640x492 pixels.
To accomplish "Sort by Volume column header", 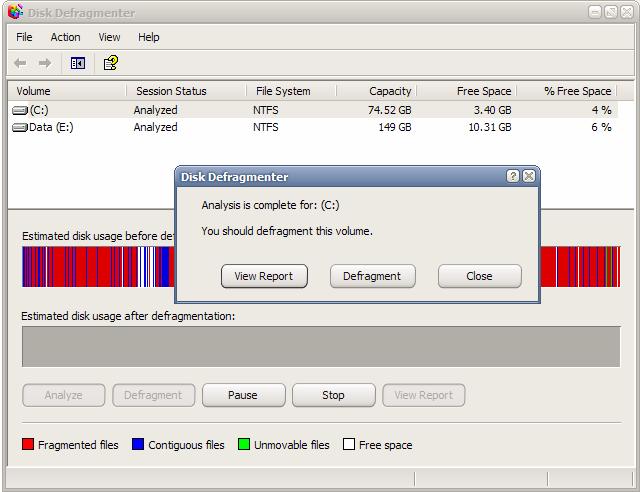I will 67,91.
